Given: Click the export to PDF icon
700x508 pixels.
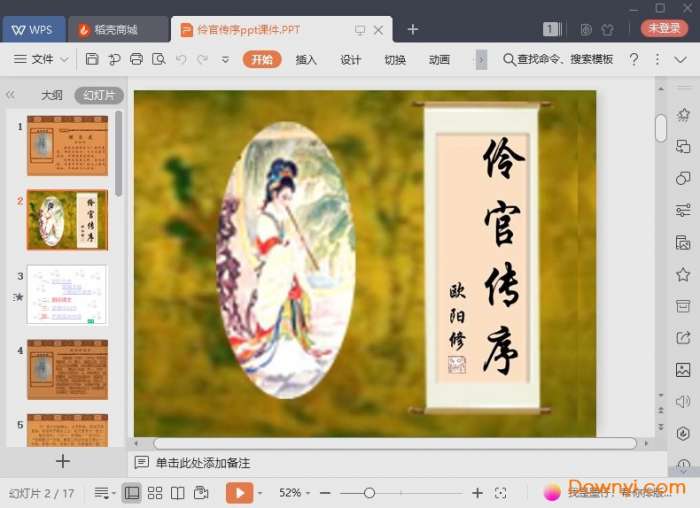Looking at the screenshot, I should [114, 59].
